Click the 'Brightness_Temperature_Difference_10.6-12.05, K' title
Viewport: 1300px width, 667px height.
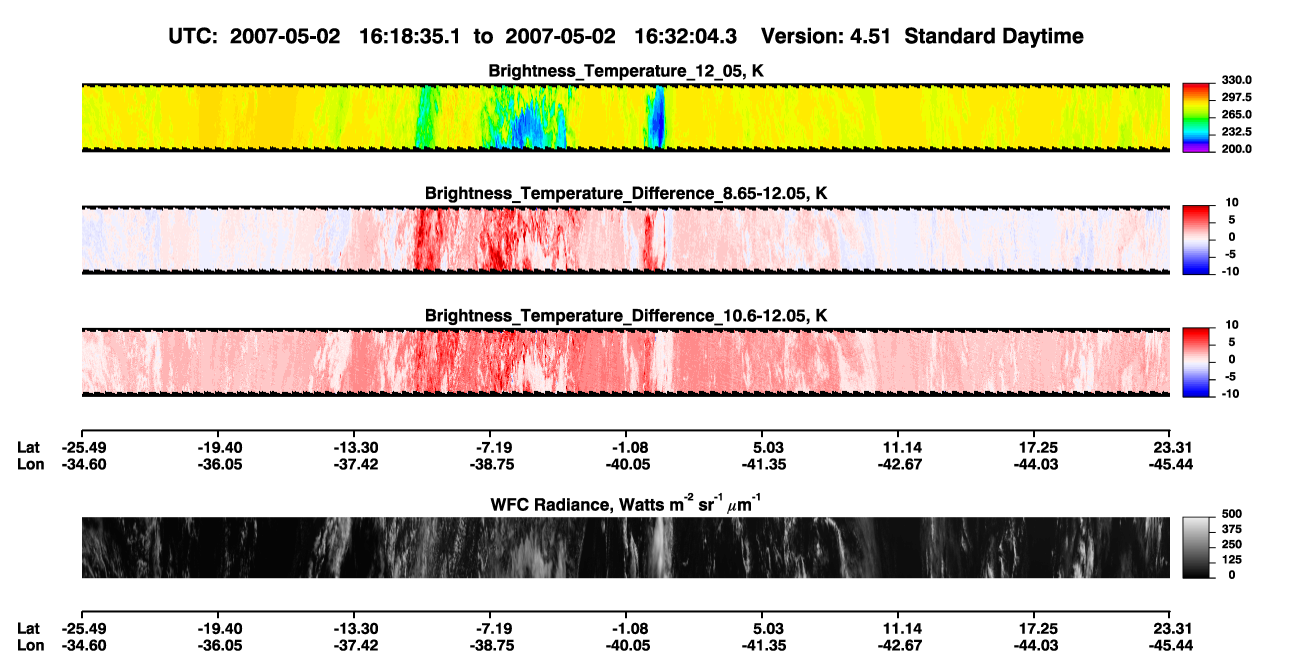click(627, 315)
